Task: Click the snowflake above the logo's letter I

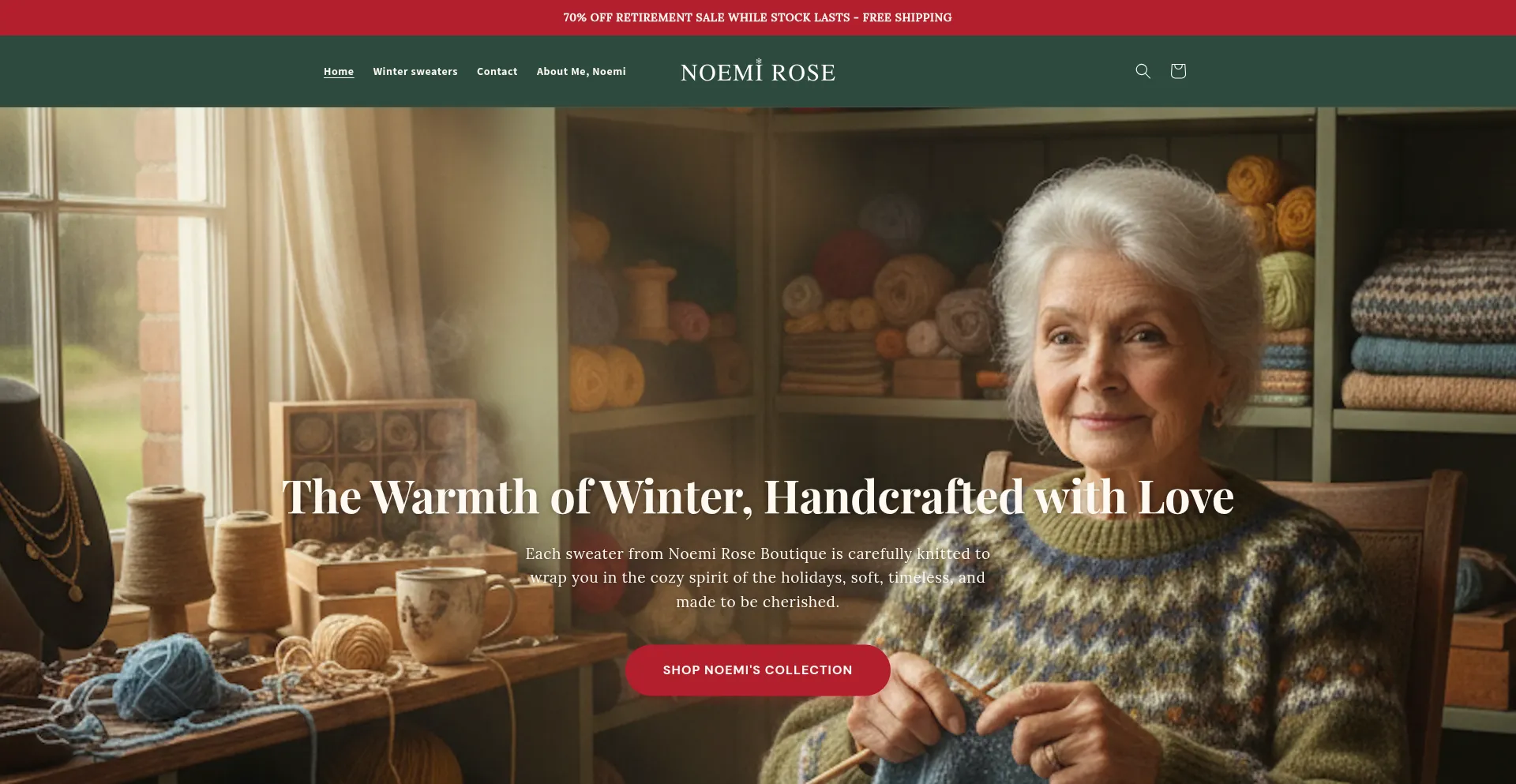Action: (759, 61)
